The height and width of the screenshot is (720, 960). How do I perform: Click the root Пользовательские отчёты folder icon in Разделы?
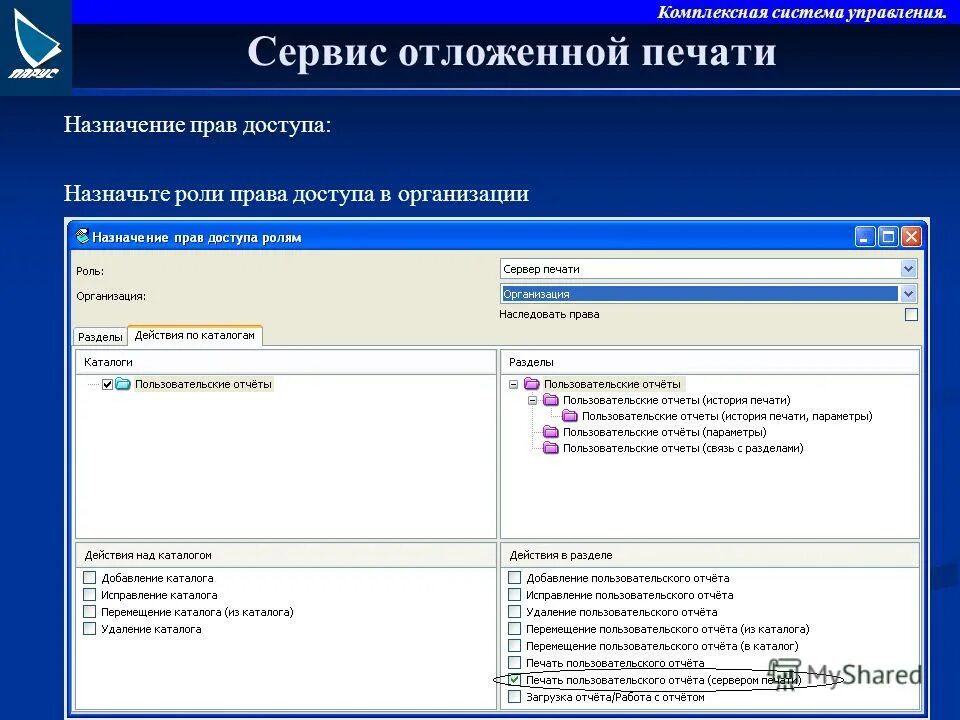[532, 384]
